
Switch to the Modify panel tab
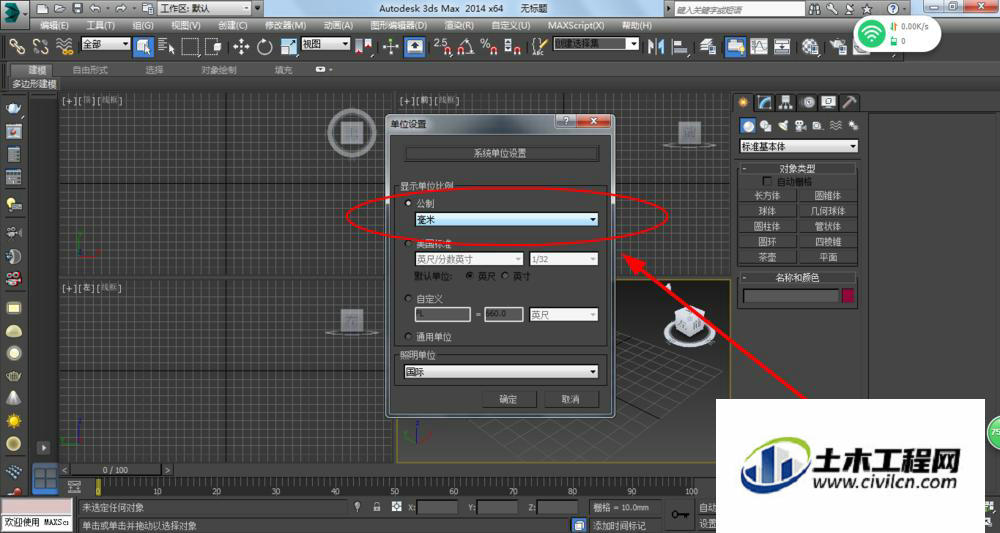coord(764,102)
